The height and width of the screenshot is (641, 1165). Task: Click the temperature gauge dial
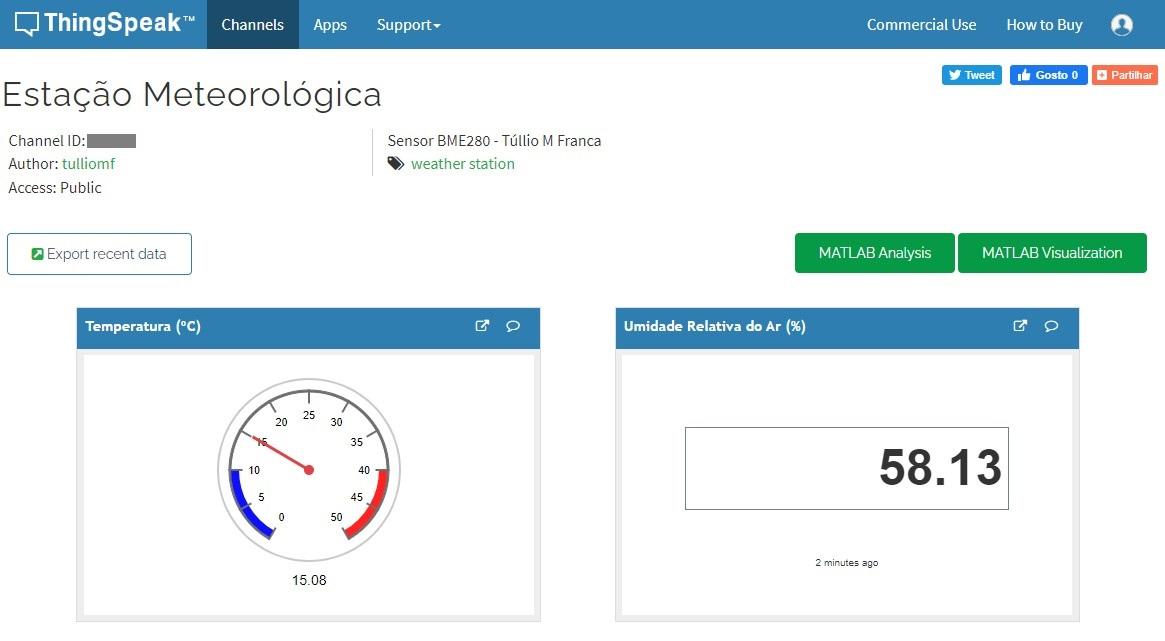[x=309, y=470]
